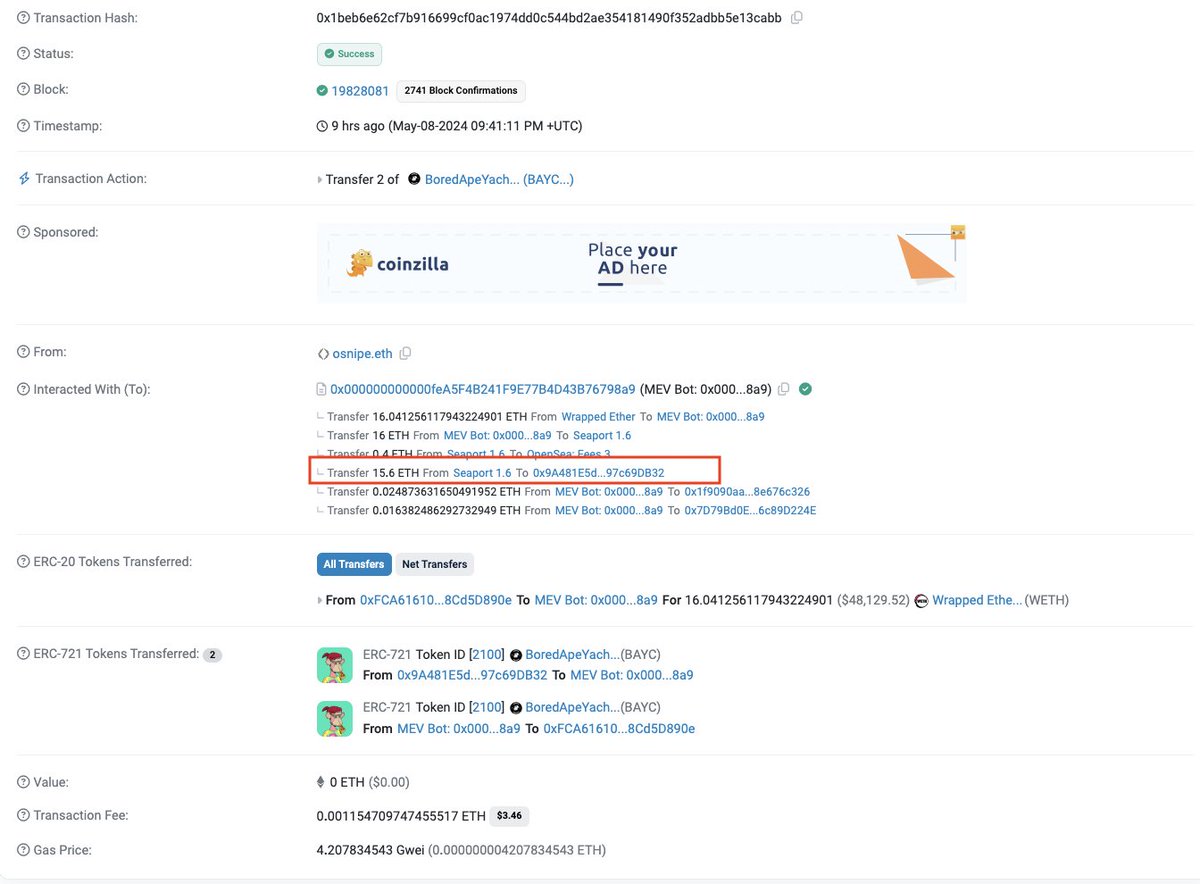Click help icon beside Timestamp label

click(x=24, y=126)
